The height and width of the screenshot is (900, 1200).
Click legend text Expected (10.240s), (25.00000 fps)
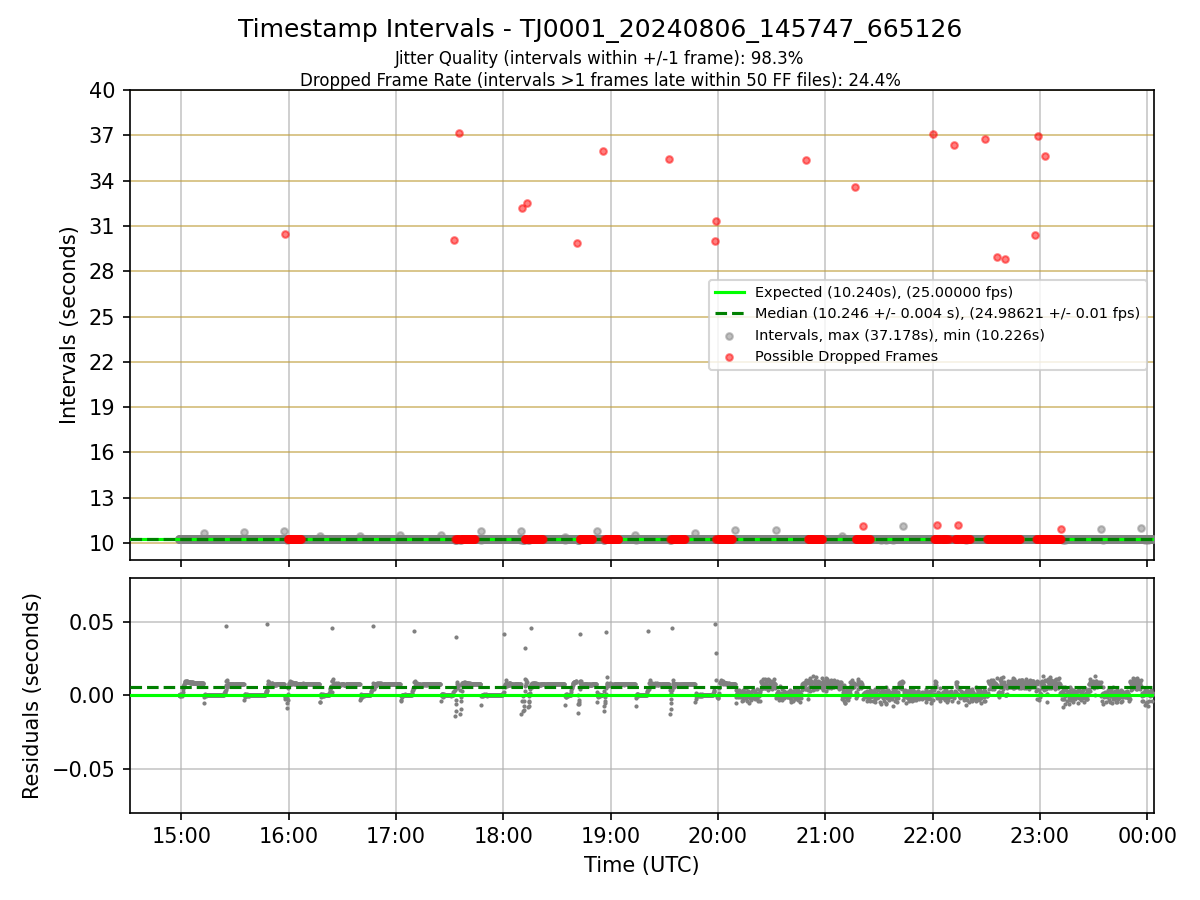884,292
